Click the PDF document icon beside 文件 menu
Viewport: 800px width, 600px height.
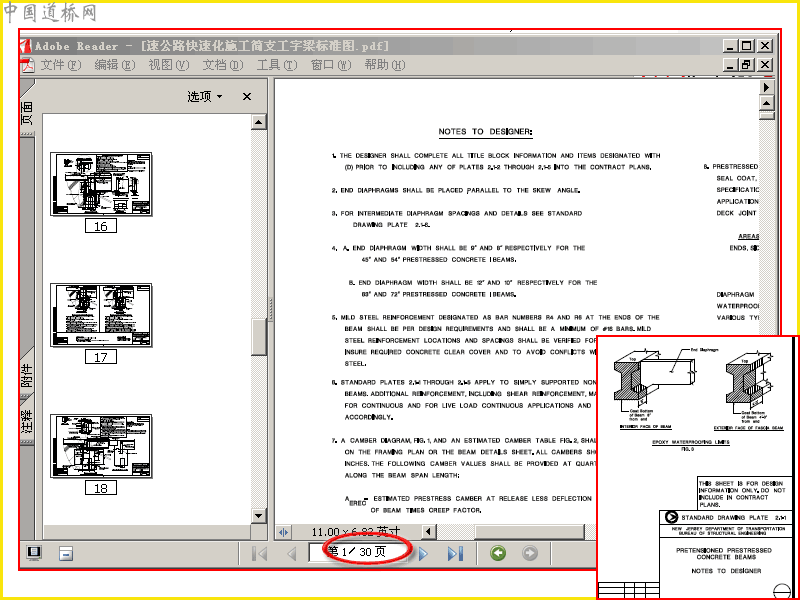pyautogui.click(x=28, y=65)
